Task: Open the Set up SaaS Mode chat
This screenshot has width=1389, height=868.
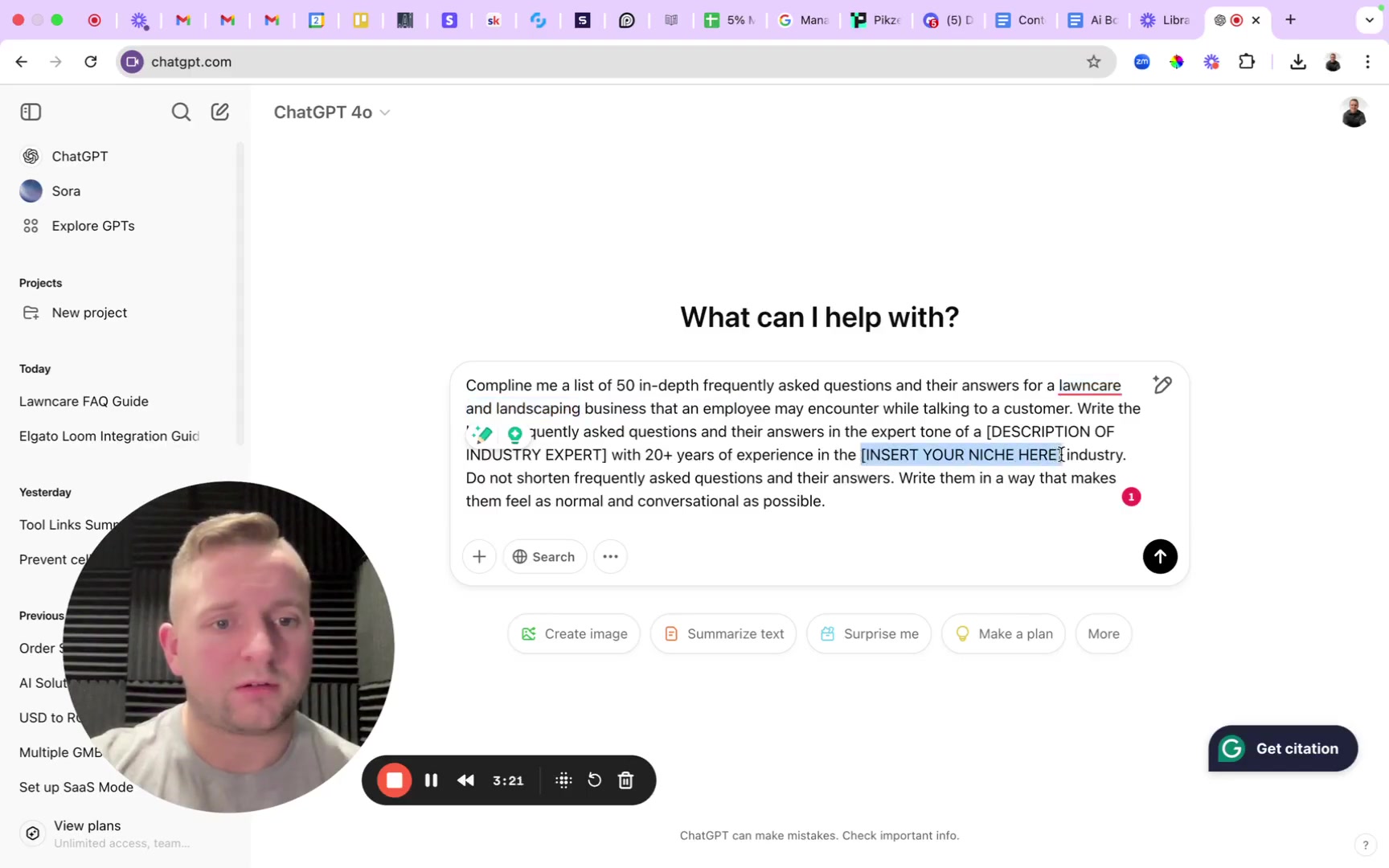Action: click(76, 787)
